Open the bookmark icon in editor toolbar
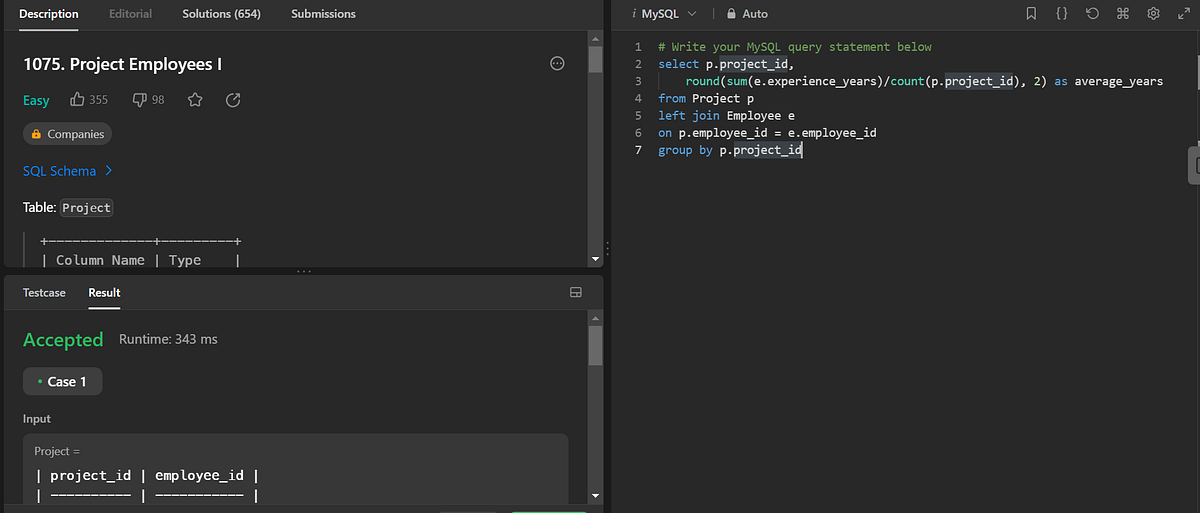The height and width of the screenshot is (513, 1200). pos(1031,14)
